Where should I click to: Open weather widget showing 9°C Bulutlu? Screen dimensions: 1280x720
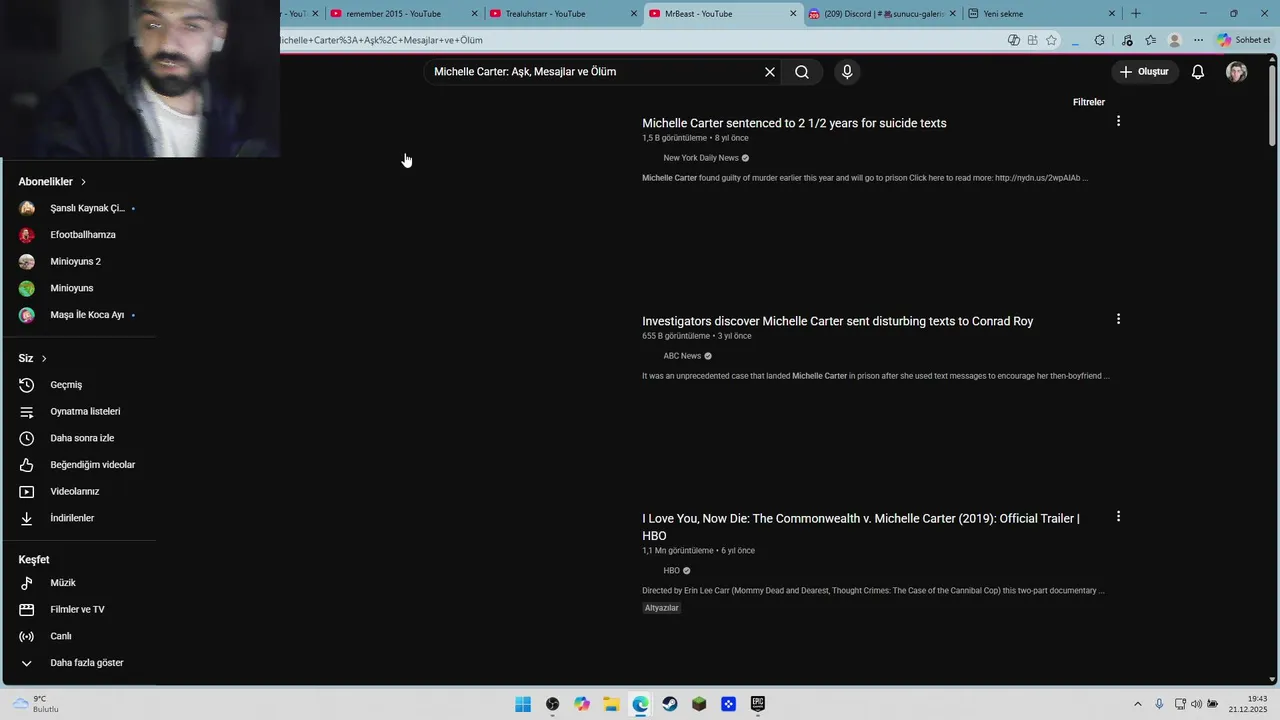[36, 704]
